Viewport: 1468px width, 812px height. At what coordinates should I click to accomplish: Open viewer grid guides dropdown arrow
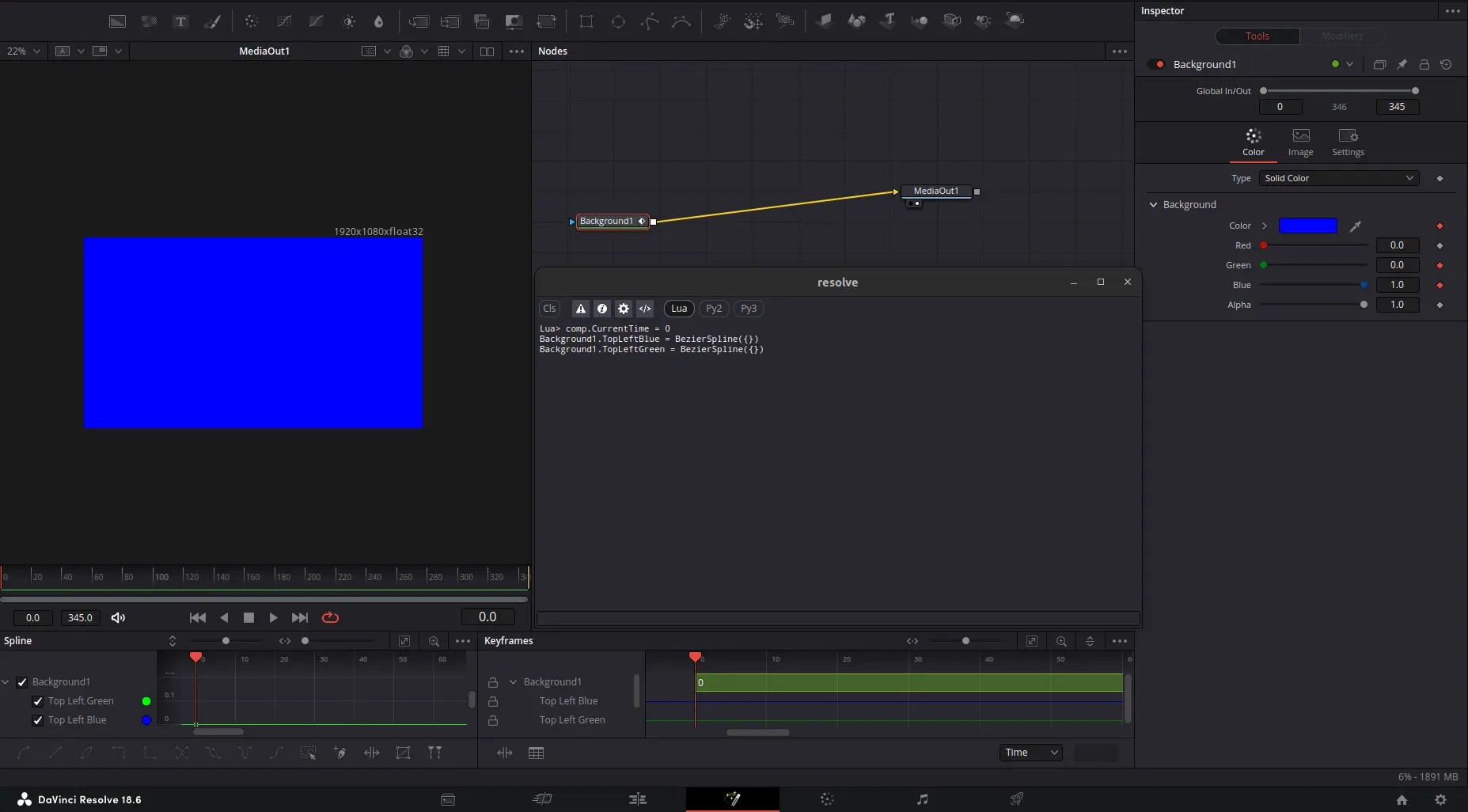coord(461,51)
